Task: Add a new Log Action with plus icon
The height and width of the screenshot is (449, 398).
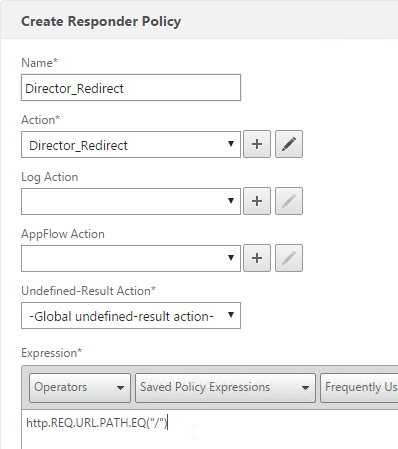Action: tap(257, 201)
